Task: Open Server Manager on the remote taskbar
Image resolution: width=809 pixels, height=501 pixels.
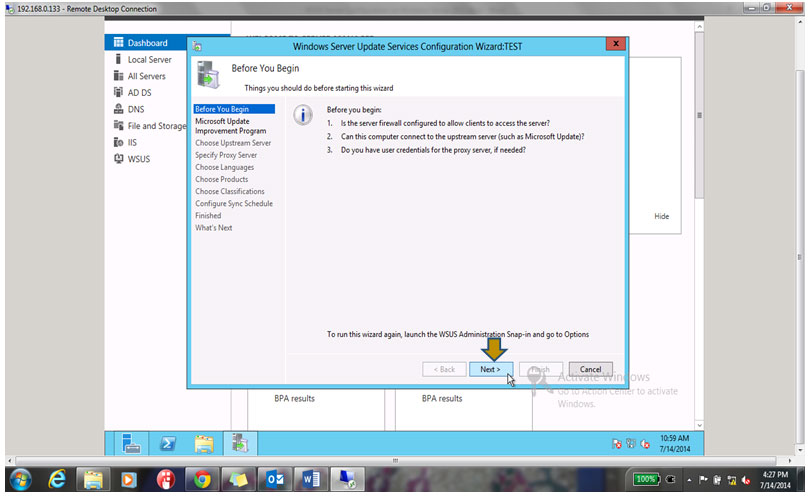Action: tap(131, 444)
